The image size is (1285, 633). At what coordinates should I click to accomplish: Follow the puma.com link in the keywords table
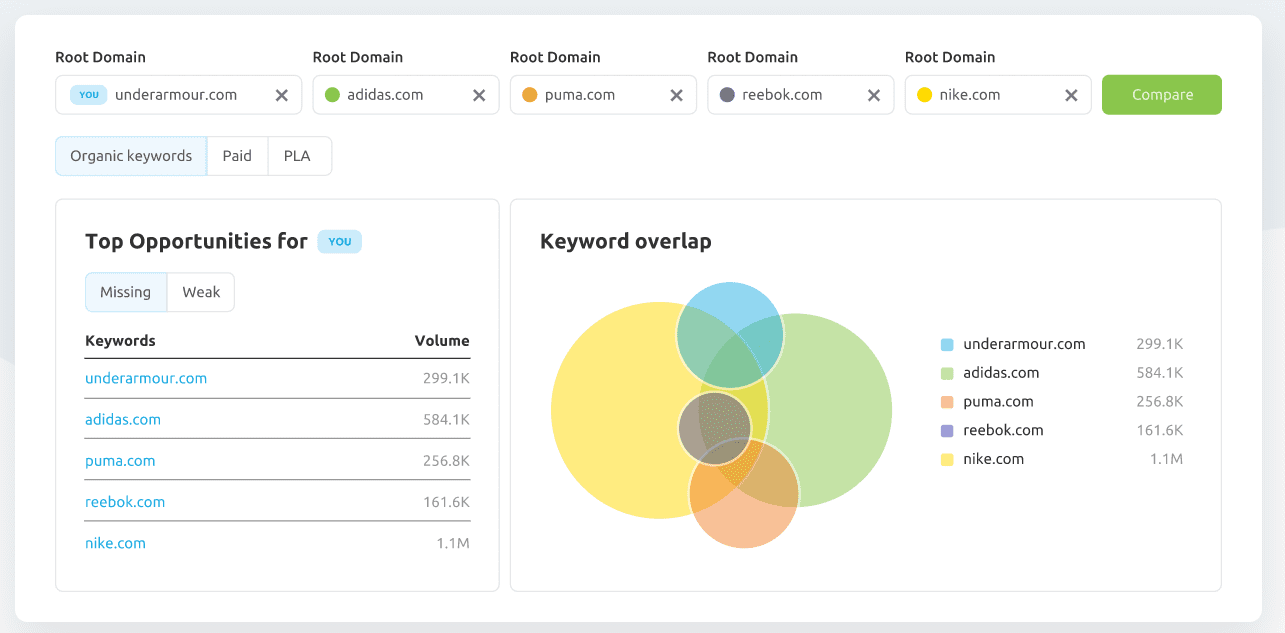[x=120, y=461]
